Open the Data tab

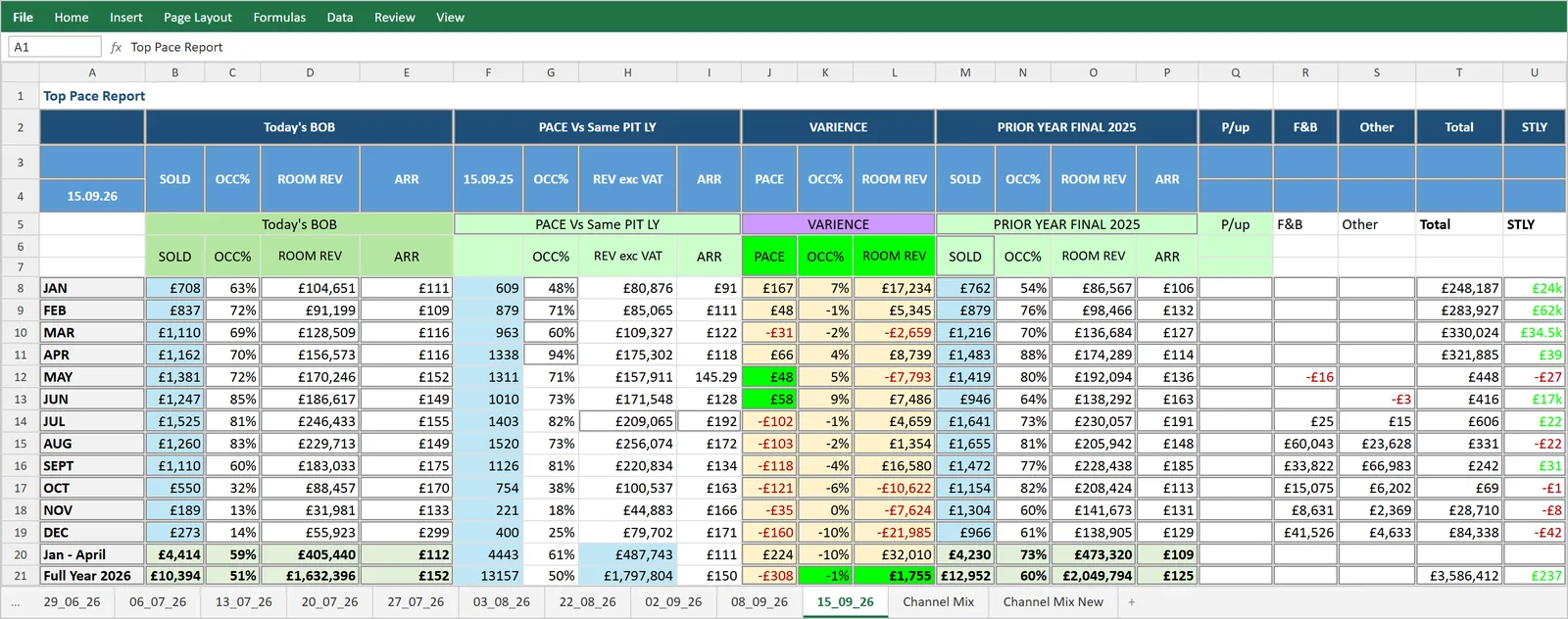340,17
